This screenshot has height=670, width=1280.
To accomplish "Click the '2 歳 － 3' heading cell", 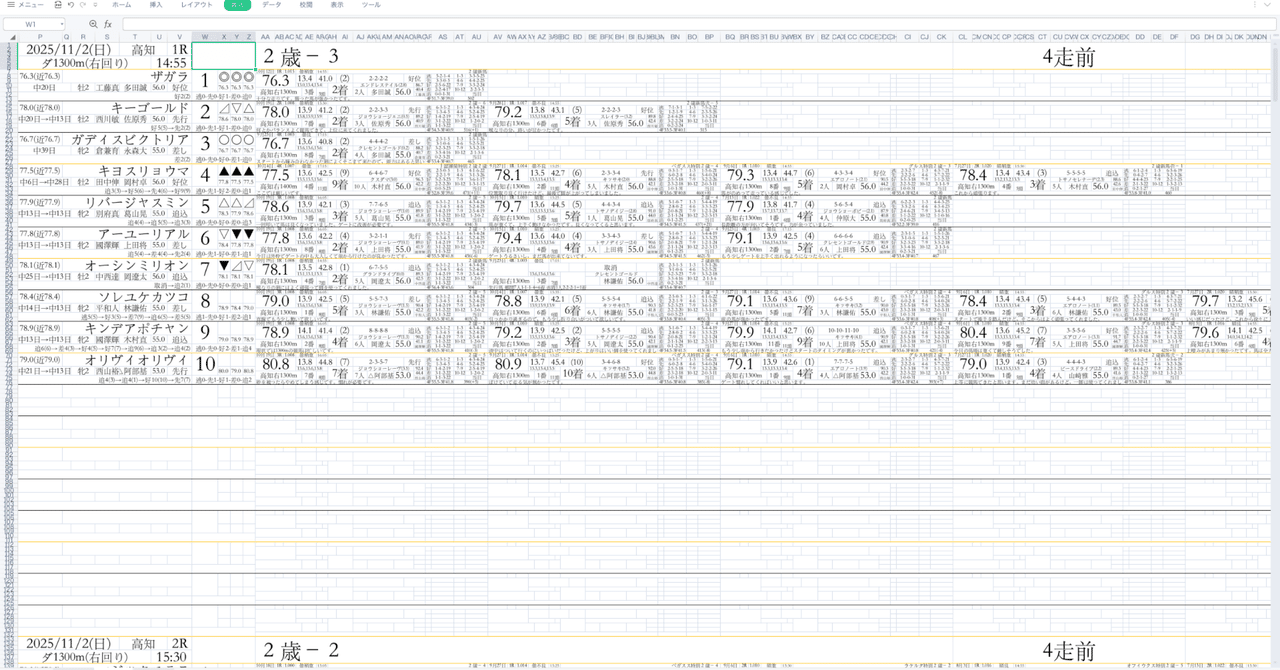I will point(300,57).
